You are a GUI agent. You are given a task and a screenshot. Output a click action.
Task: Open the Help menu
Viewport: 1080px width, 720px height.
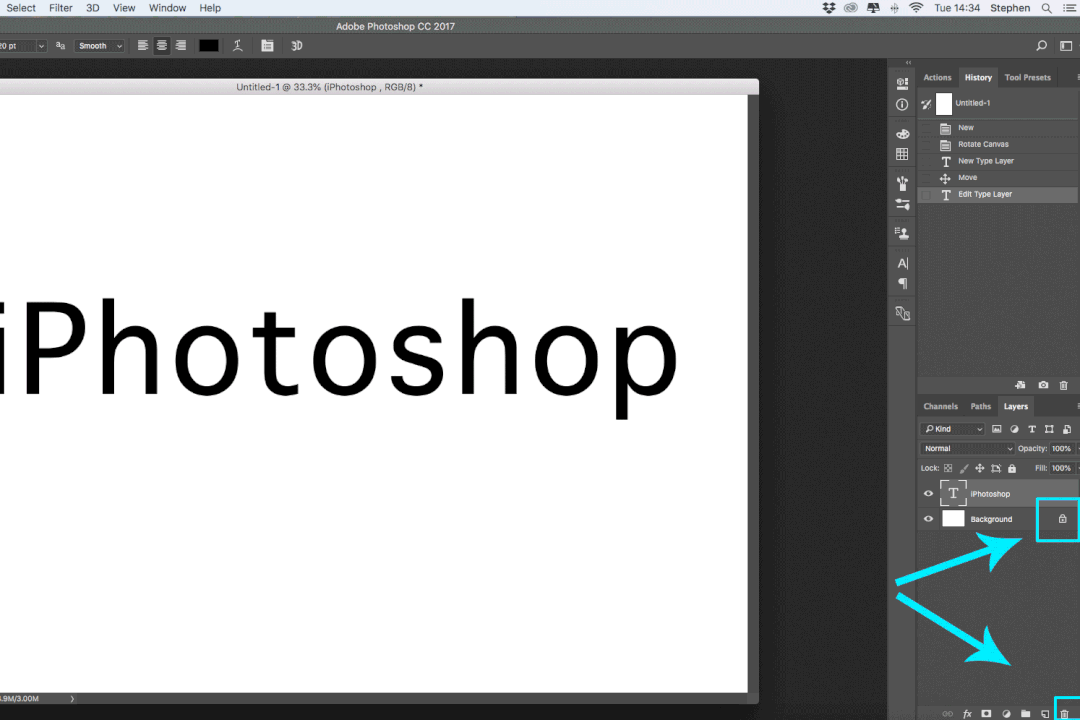pyautogui.click(x=210, y=8)
